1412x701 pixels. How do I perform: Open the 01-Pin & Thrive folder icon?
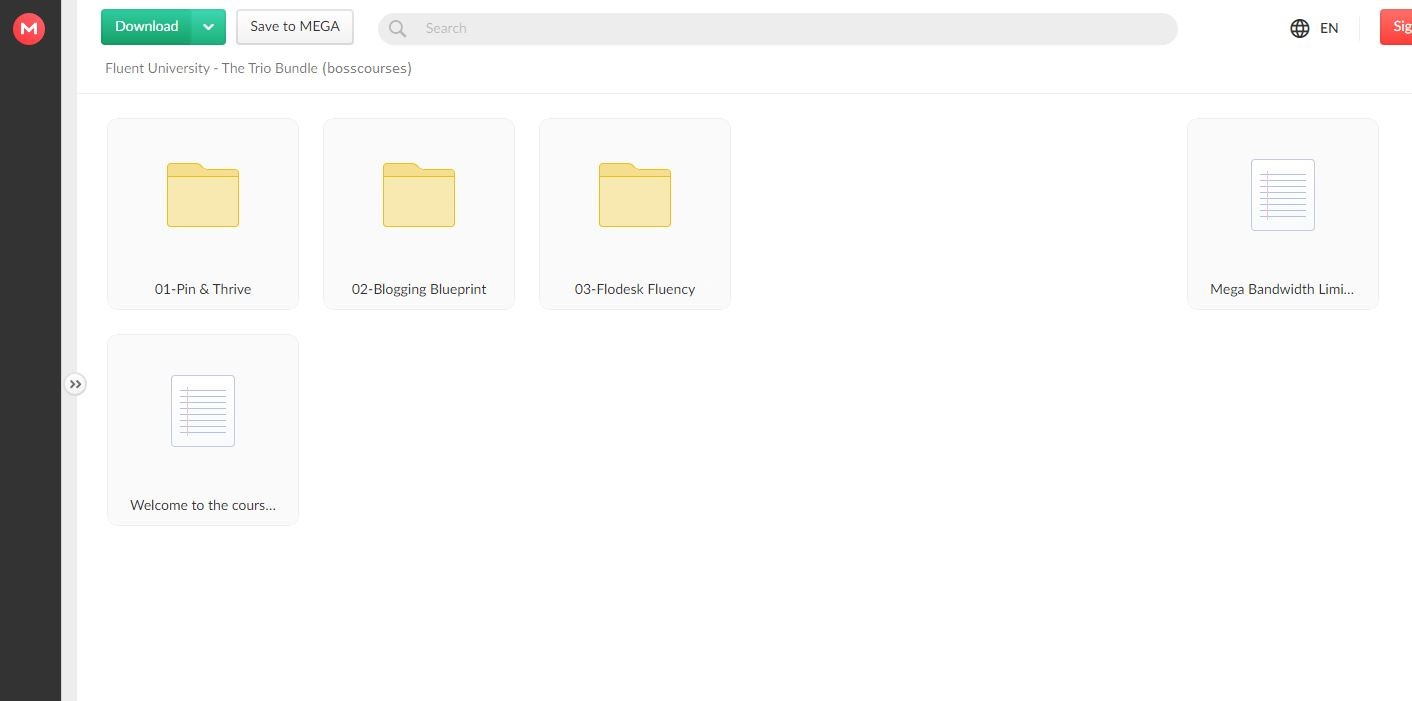[203, 195]
